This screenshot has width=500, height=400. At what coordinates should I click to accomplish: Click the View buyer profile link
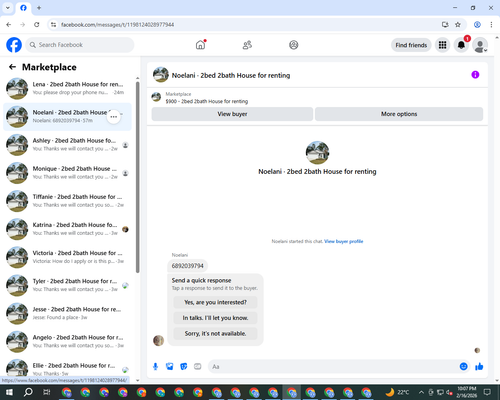(344, 241)
